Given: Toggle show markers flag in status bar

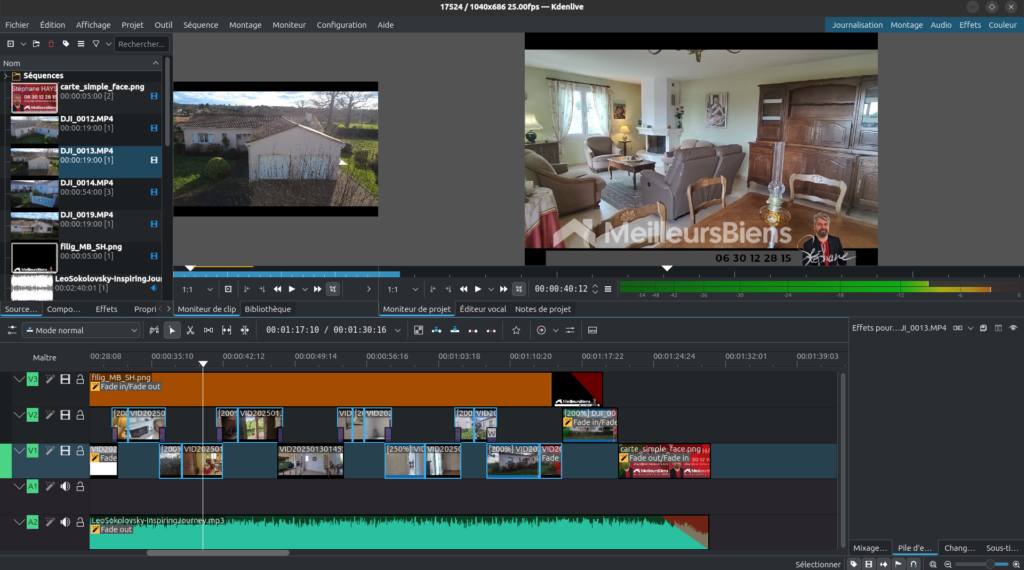Looking at the screenshot, I should [x=899, y=564].
